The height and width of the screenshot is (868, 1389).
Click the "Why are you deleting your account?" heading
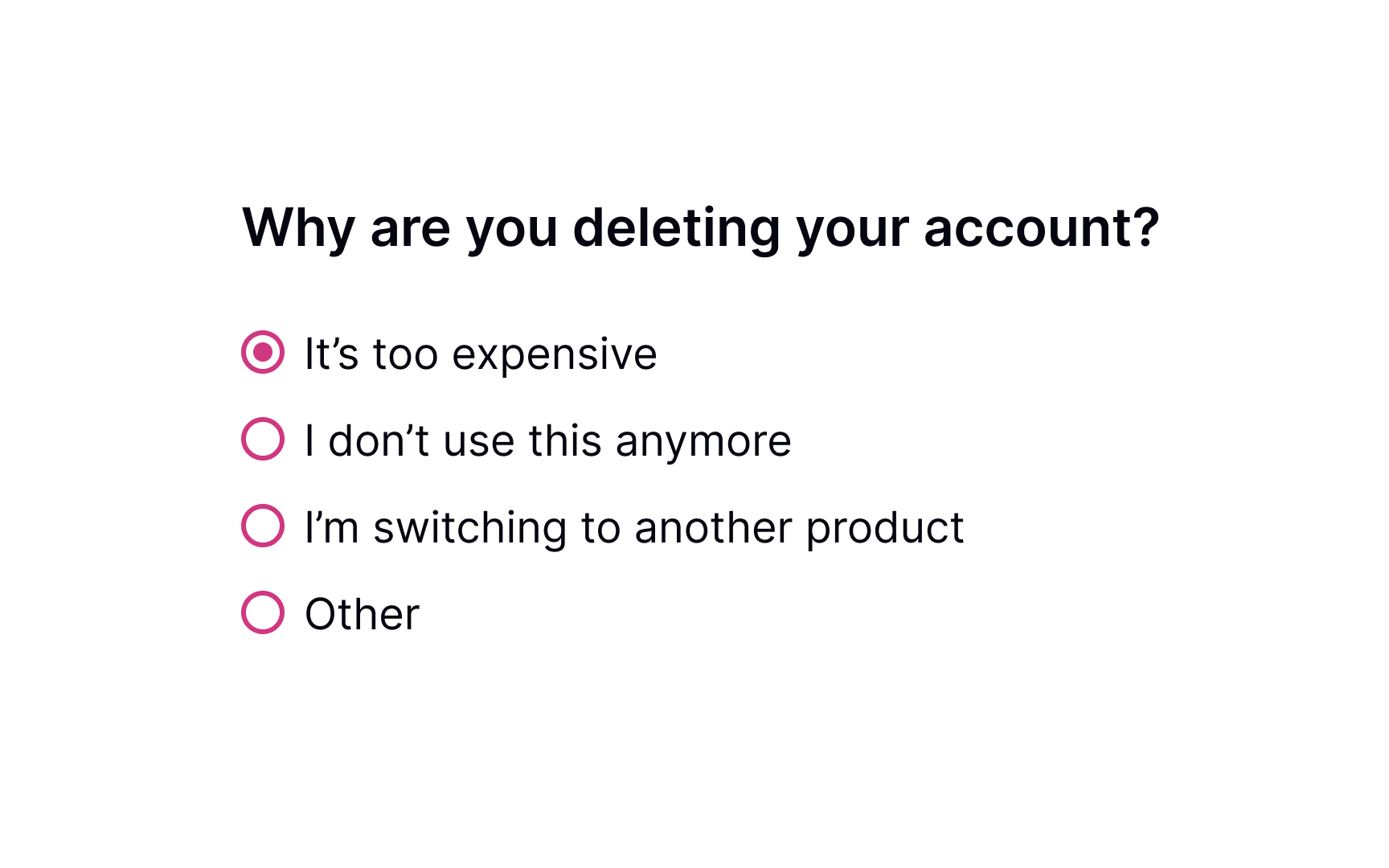(700, 227)
